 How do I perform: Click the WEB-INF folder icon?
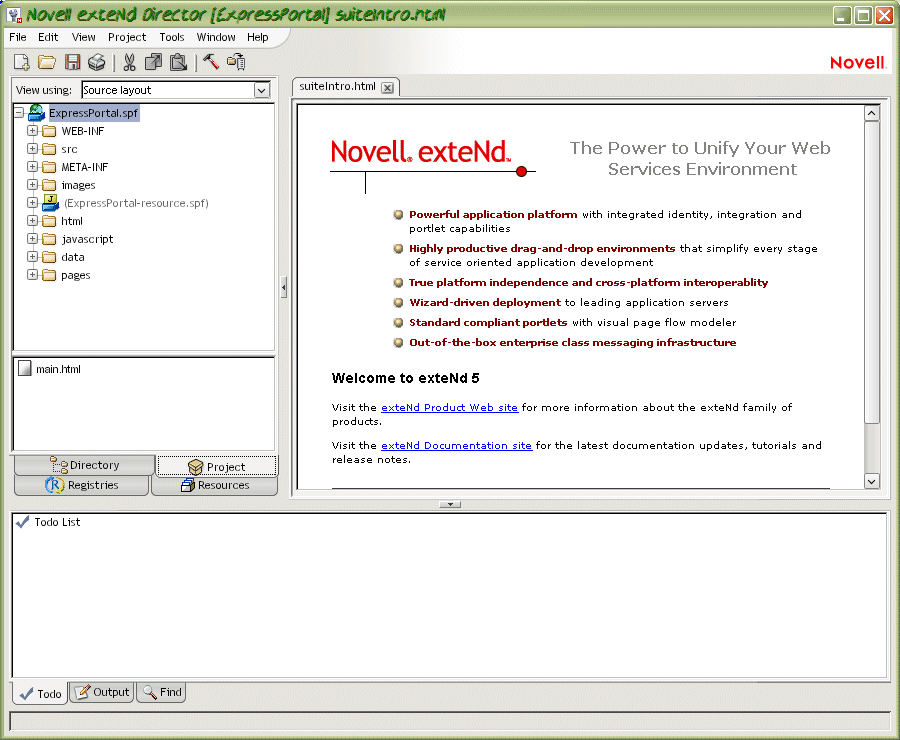pos(49,131)
